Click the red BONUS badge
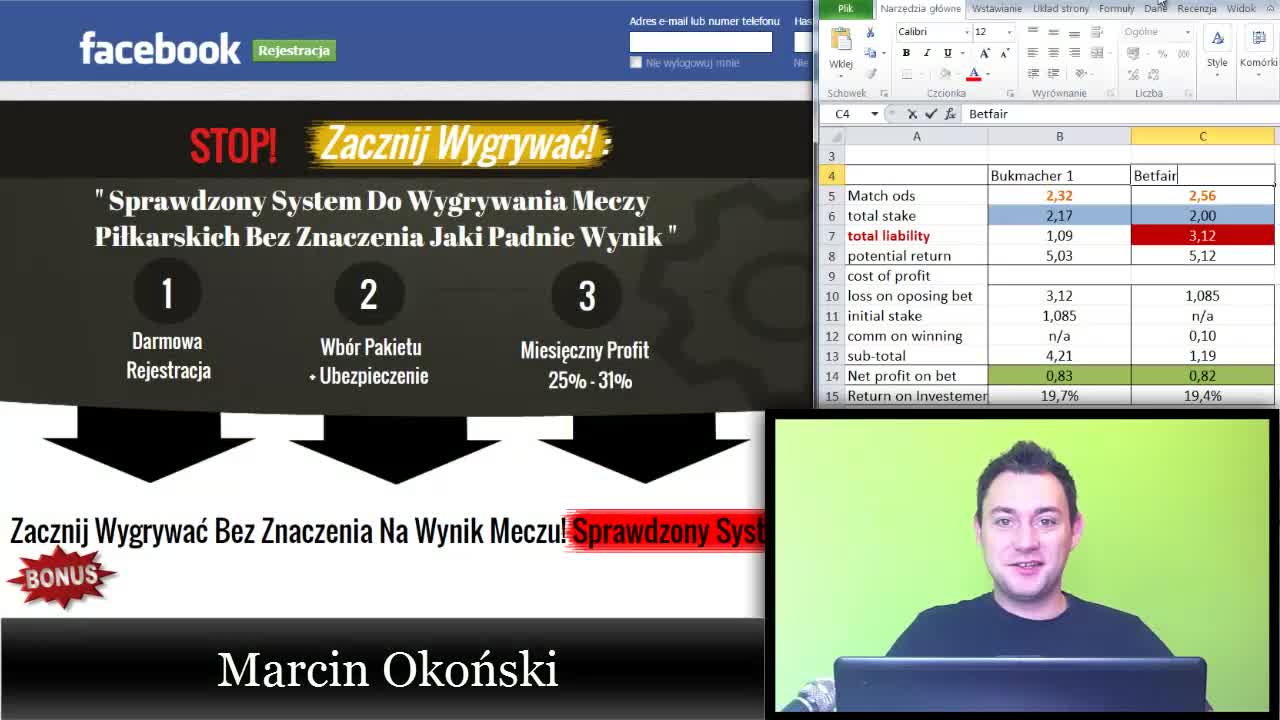1280x720 pixels. point(62,577)
